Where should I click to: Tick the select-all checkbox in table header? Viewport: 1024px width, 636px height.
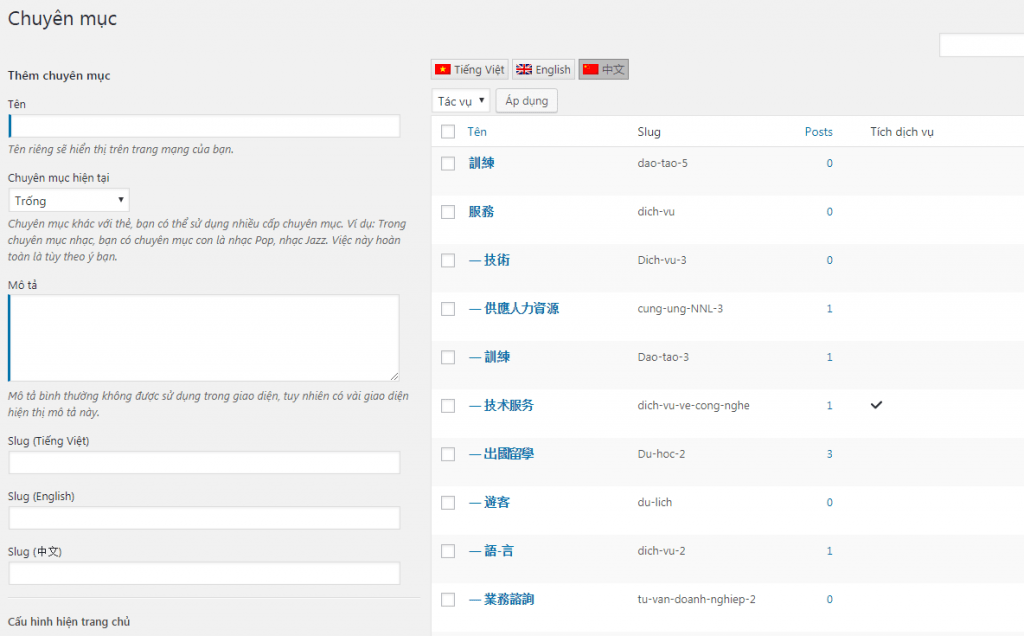tap(448, 132)
